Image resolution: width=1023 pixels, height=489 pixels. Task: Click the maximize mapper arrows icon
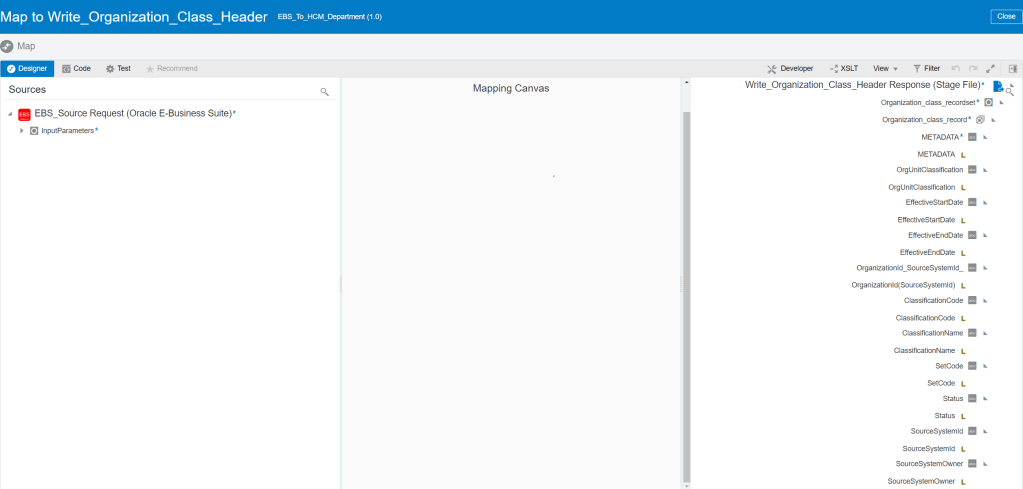click(x=990, y=68)
